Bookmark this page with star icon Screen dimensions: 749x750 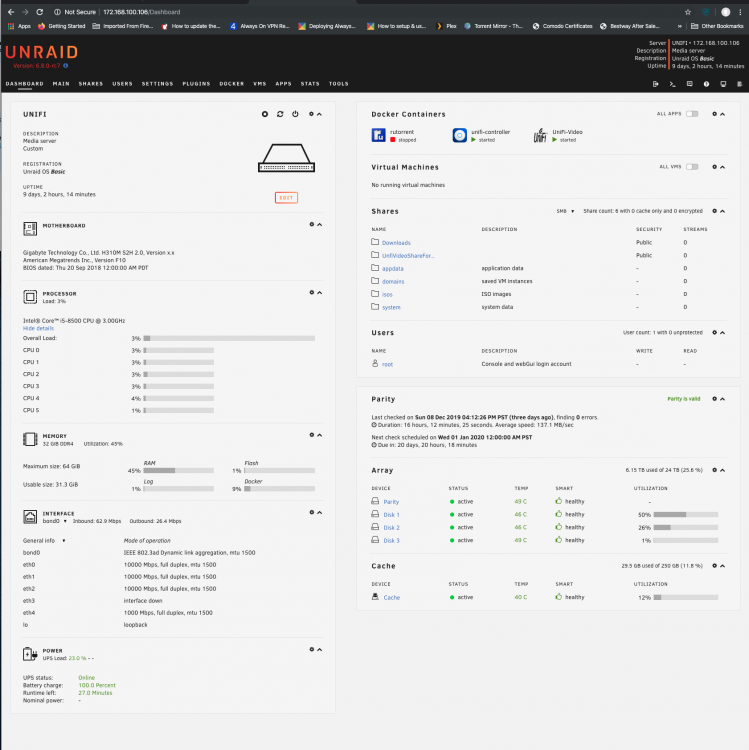pos(688,12)
